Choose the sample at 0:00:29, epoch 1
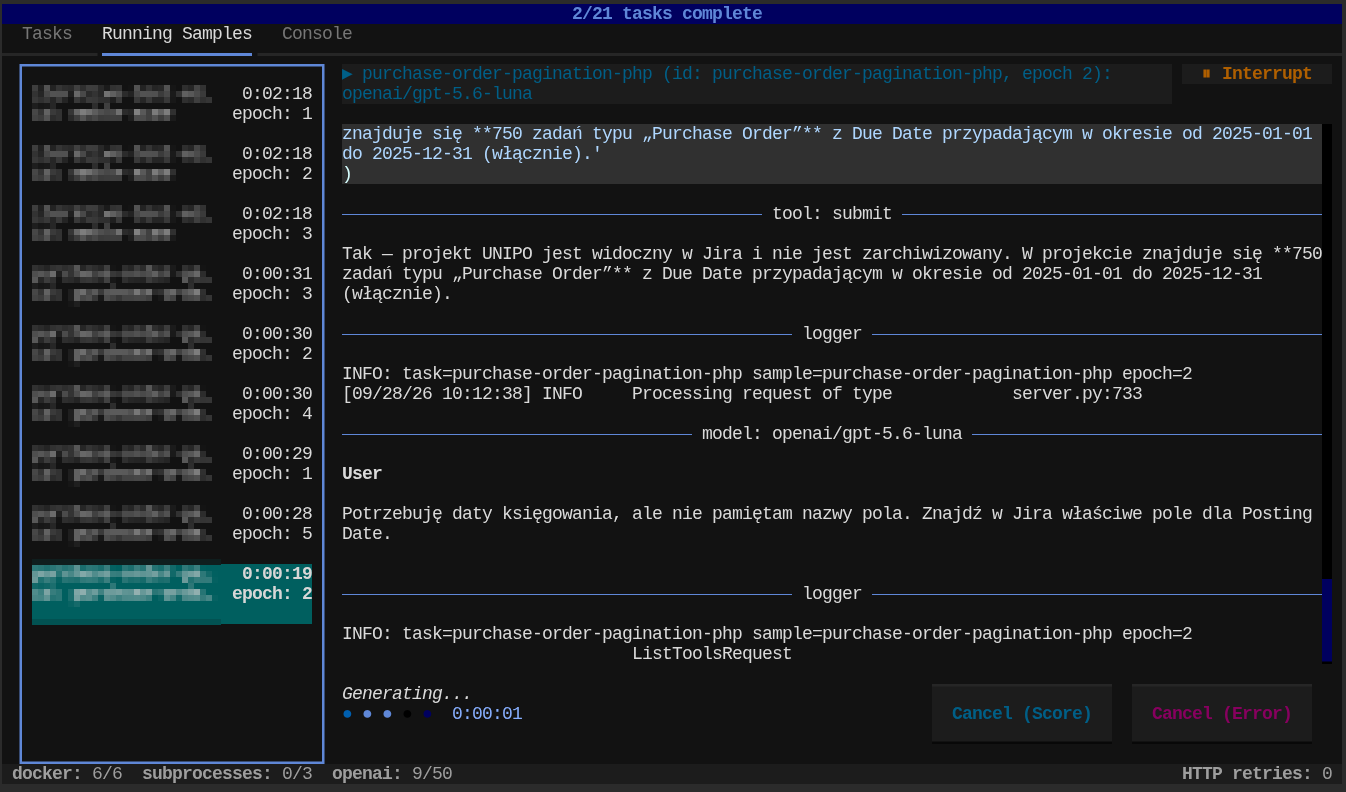The width and height of the screenshot is (1346, 792). point(172,464)
